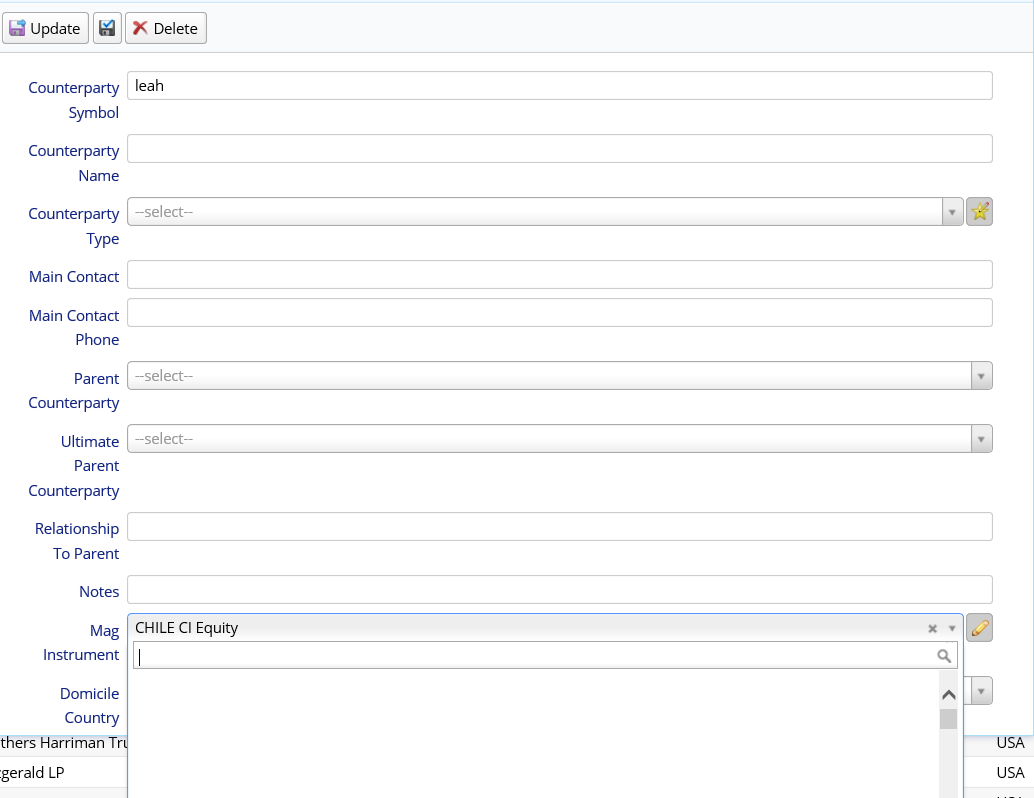Click the red X icon inside the Delete button
1034x798 pixels.
tap(139, 28)
